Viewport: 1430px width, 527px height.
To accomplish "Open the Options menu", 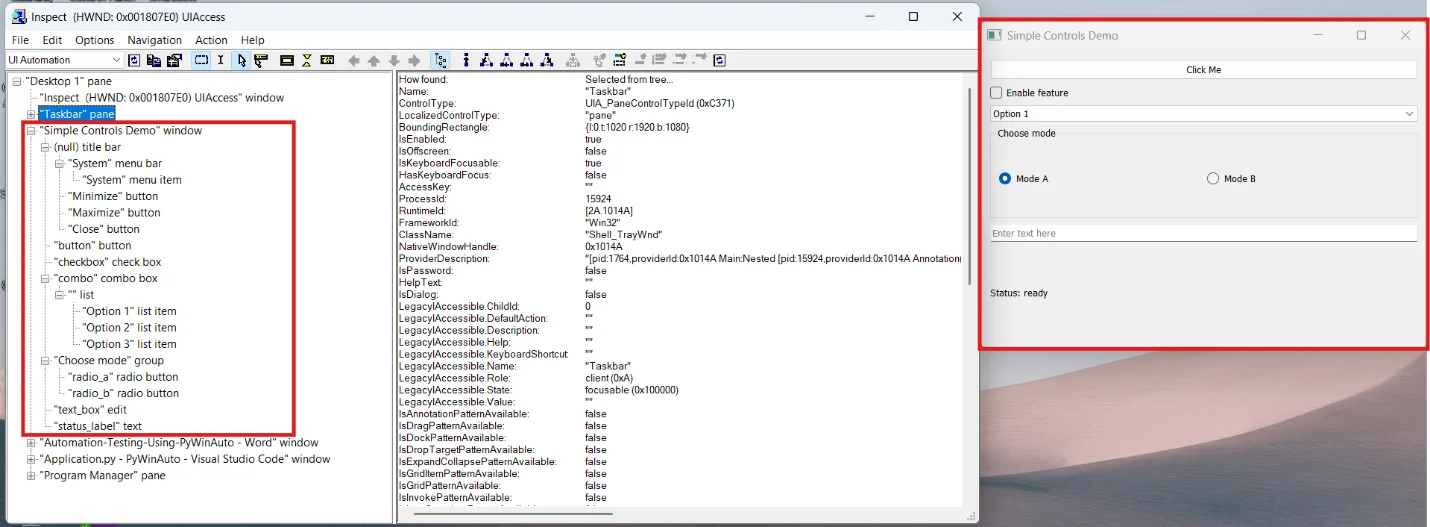I will (x=95, y=40).
